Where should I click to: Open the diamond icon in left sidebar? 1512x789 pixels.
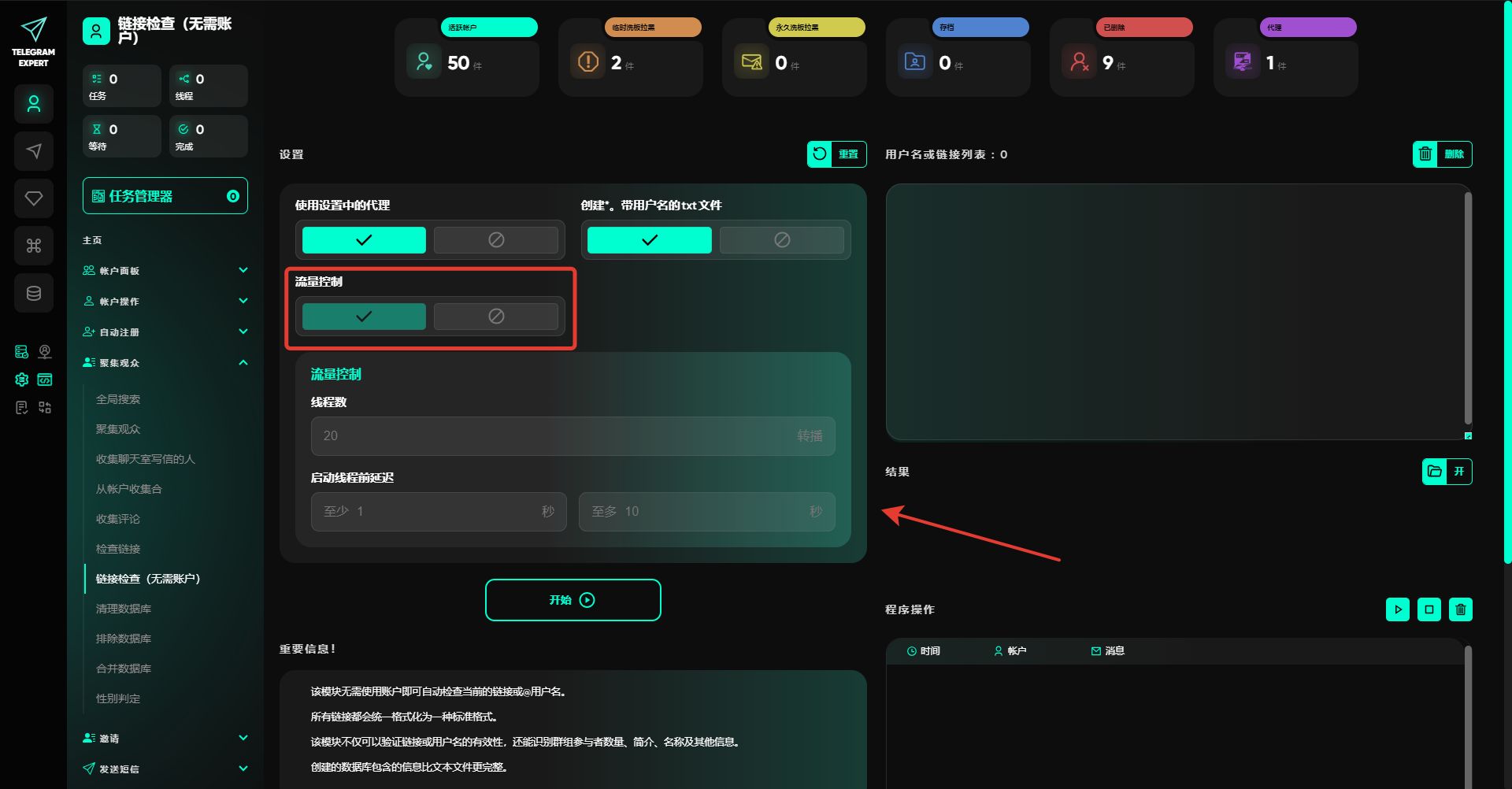34,198
